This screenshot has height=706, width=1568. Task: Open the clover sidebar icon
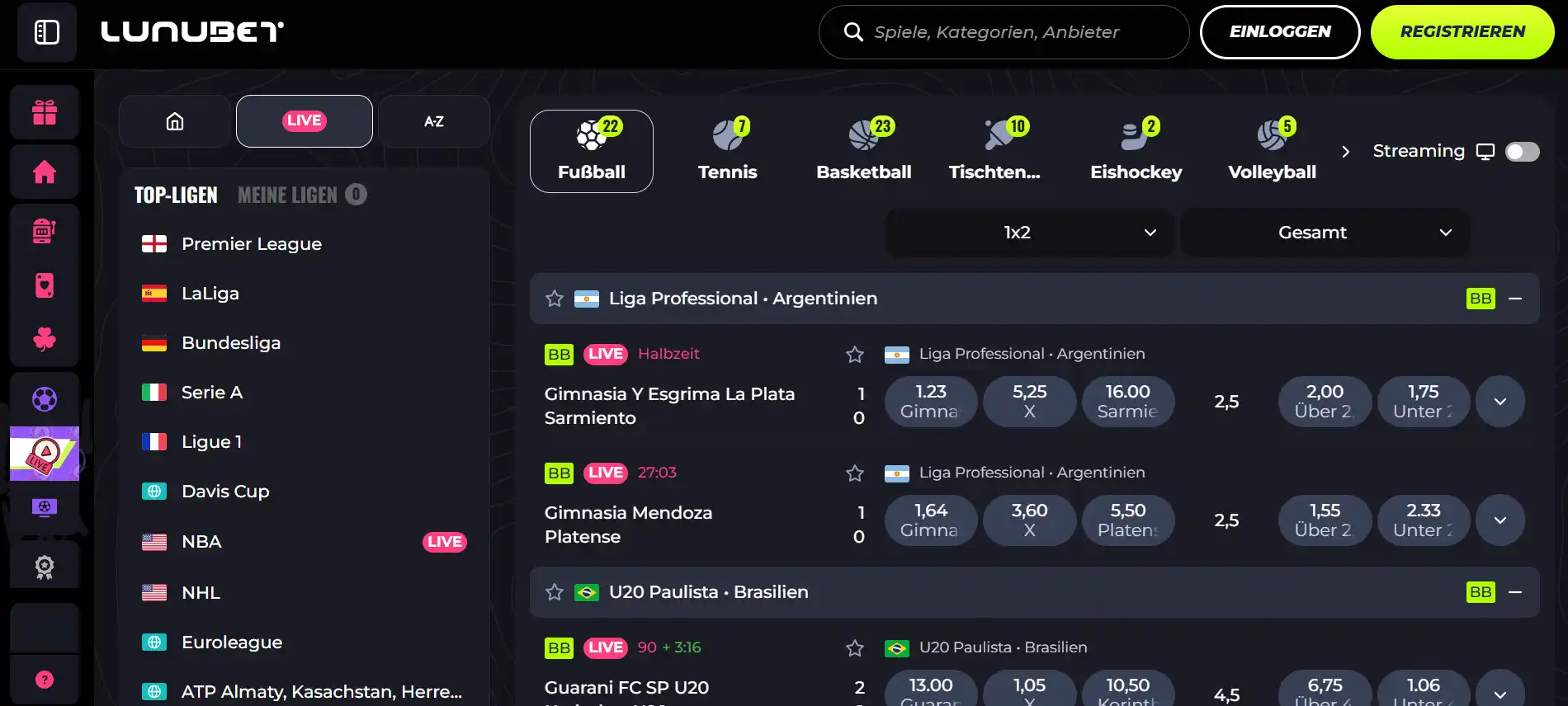tap(45, 339)
